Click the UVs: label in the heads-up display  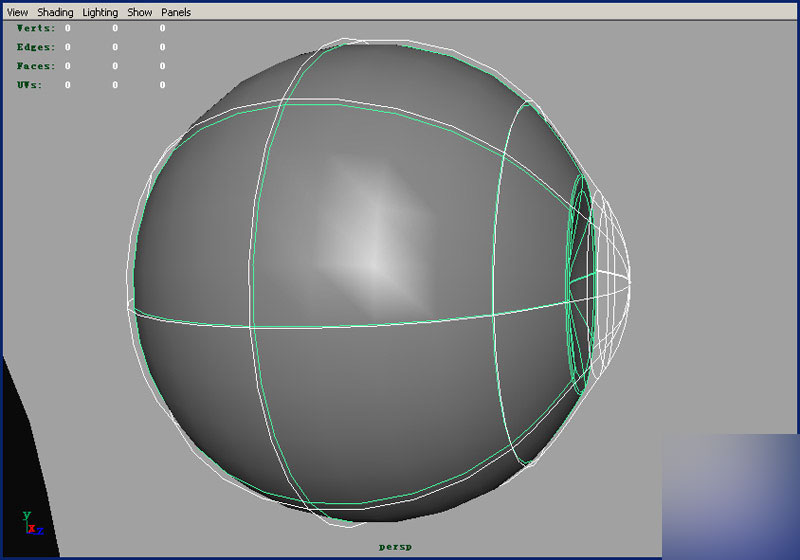point(29,85)
